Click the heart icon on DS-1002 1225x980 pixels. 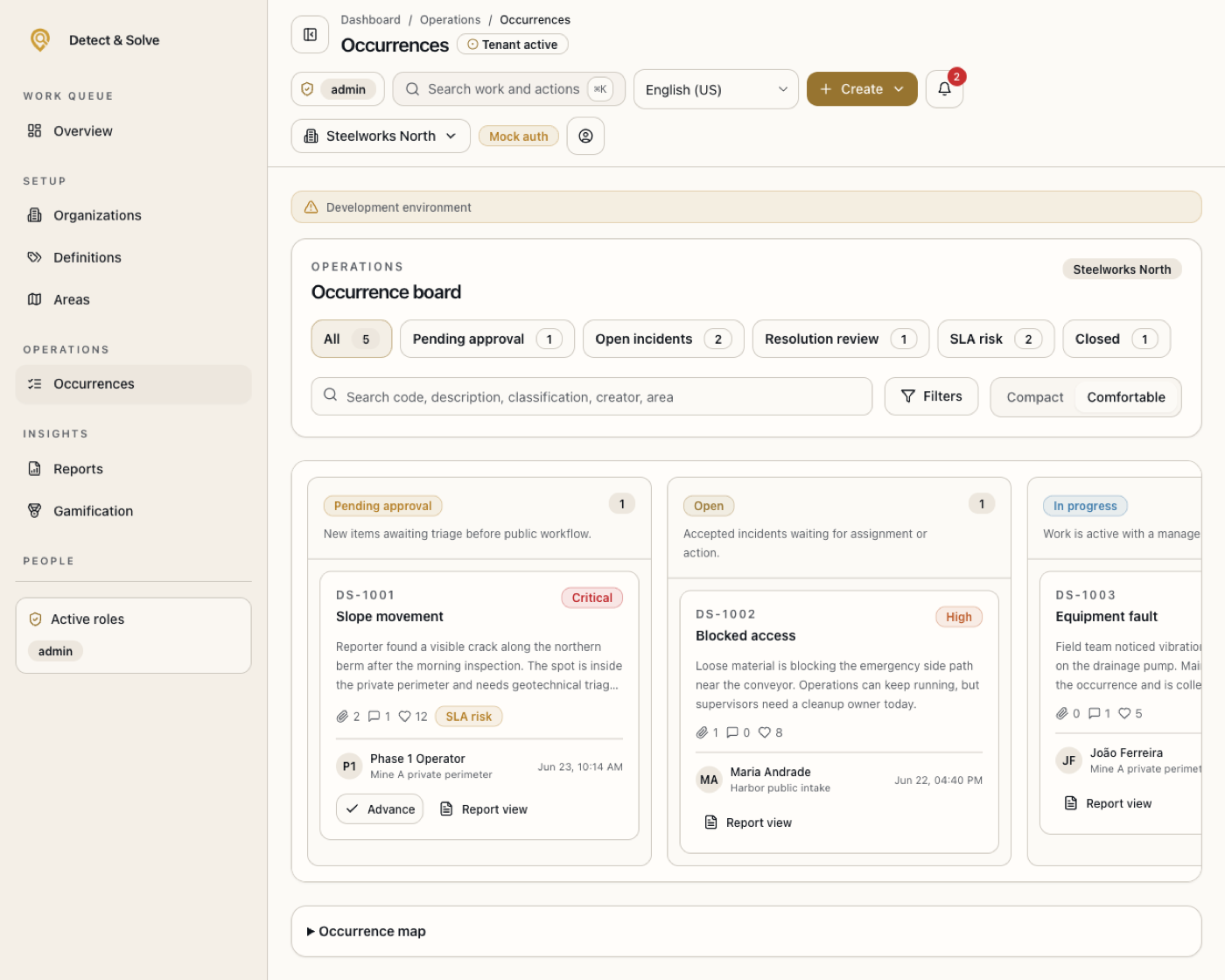pyautogui.click(x=764, y=732)
